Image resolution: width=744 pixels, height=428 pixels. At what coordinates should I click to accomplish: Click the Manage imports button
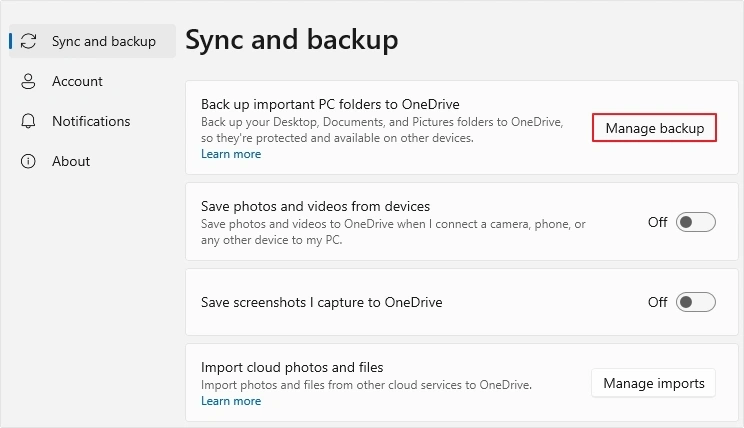click(653, 383)
